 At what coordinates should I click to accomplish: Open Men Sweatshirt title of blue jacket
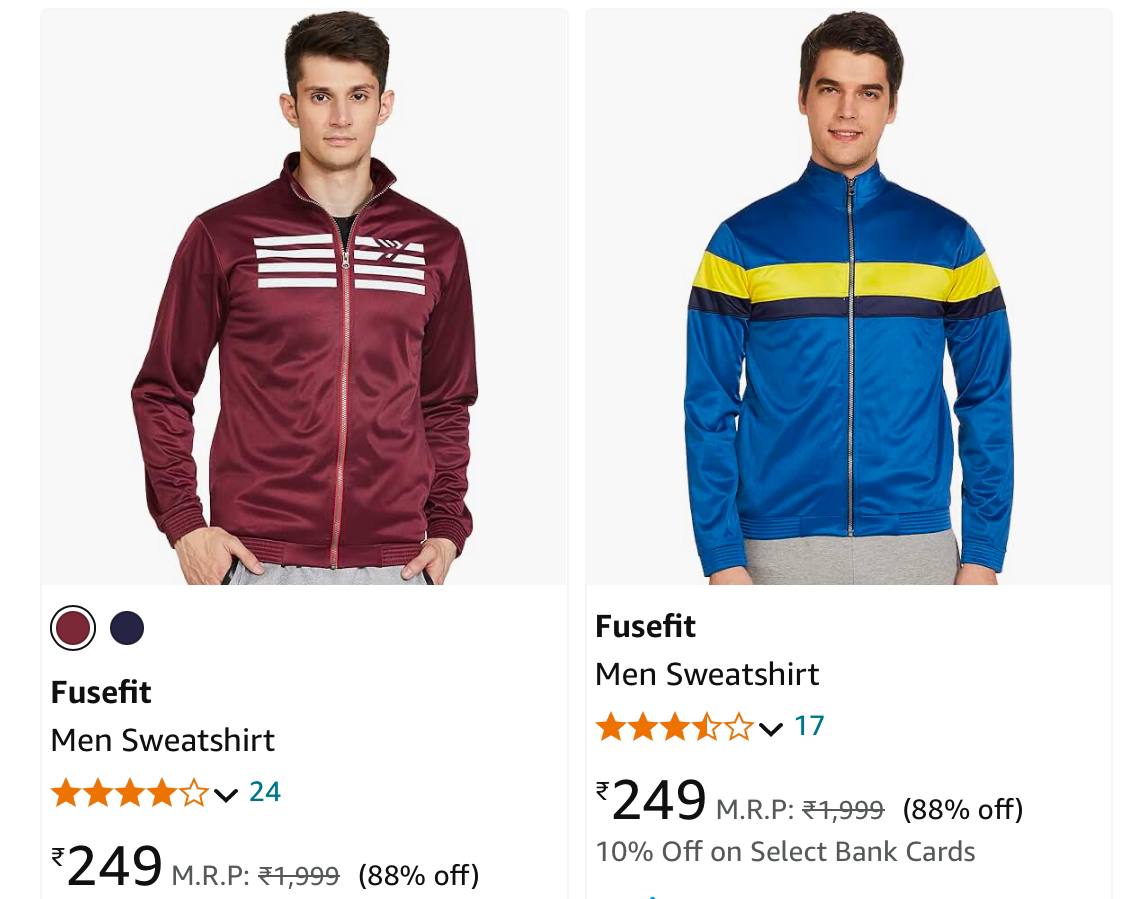tap(707, 674)
